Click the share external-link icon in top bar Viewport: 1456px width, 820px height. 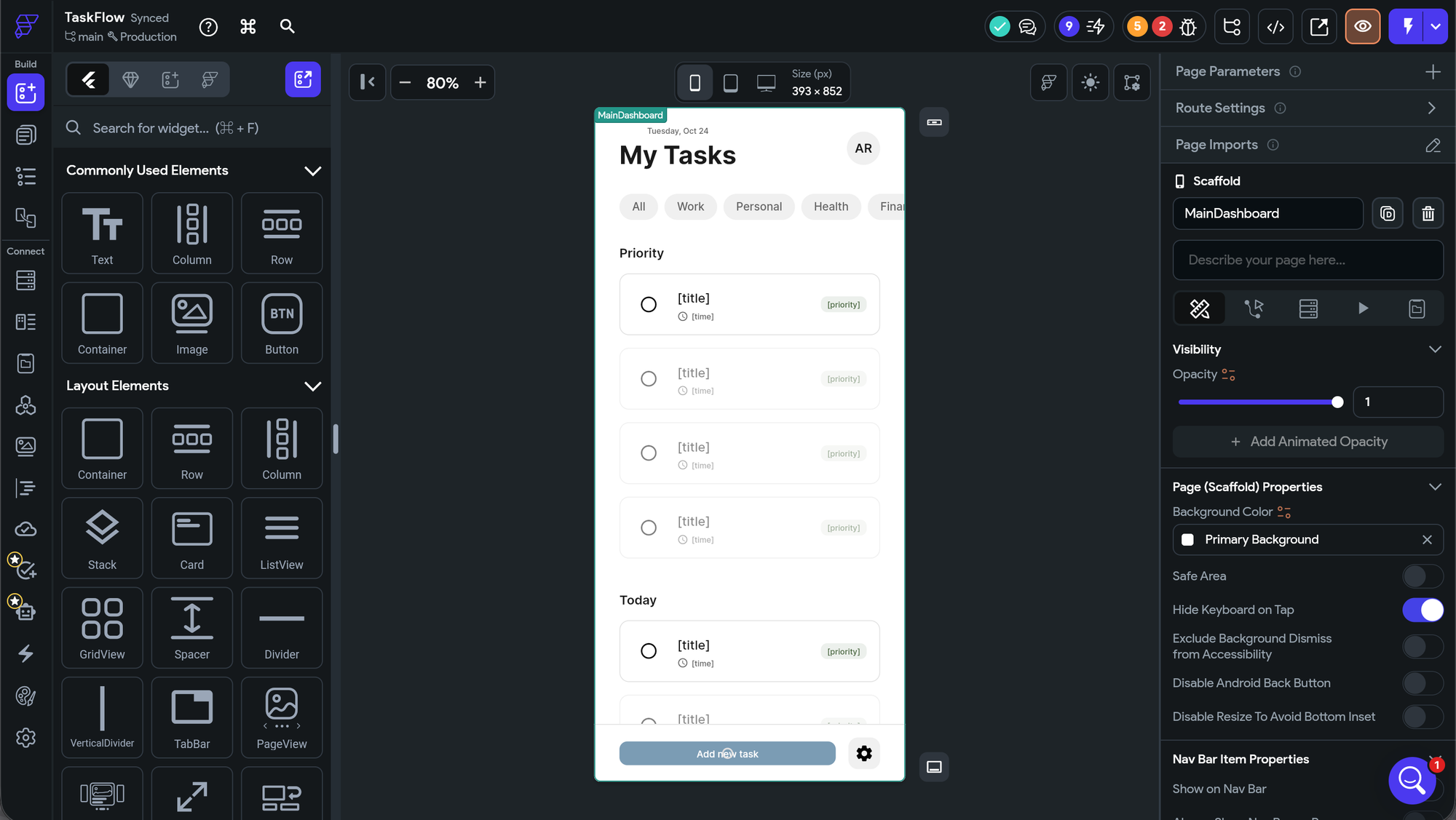pos(1319,27)
